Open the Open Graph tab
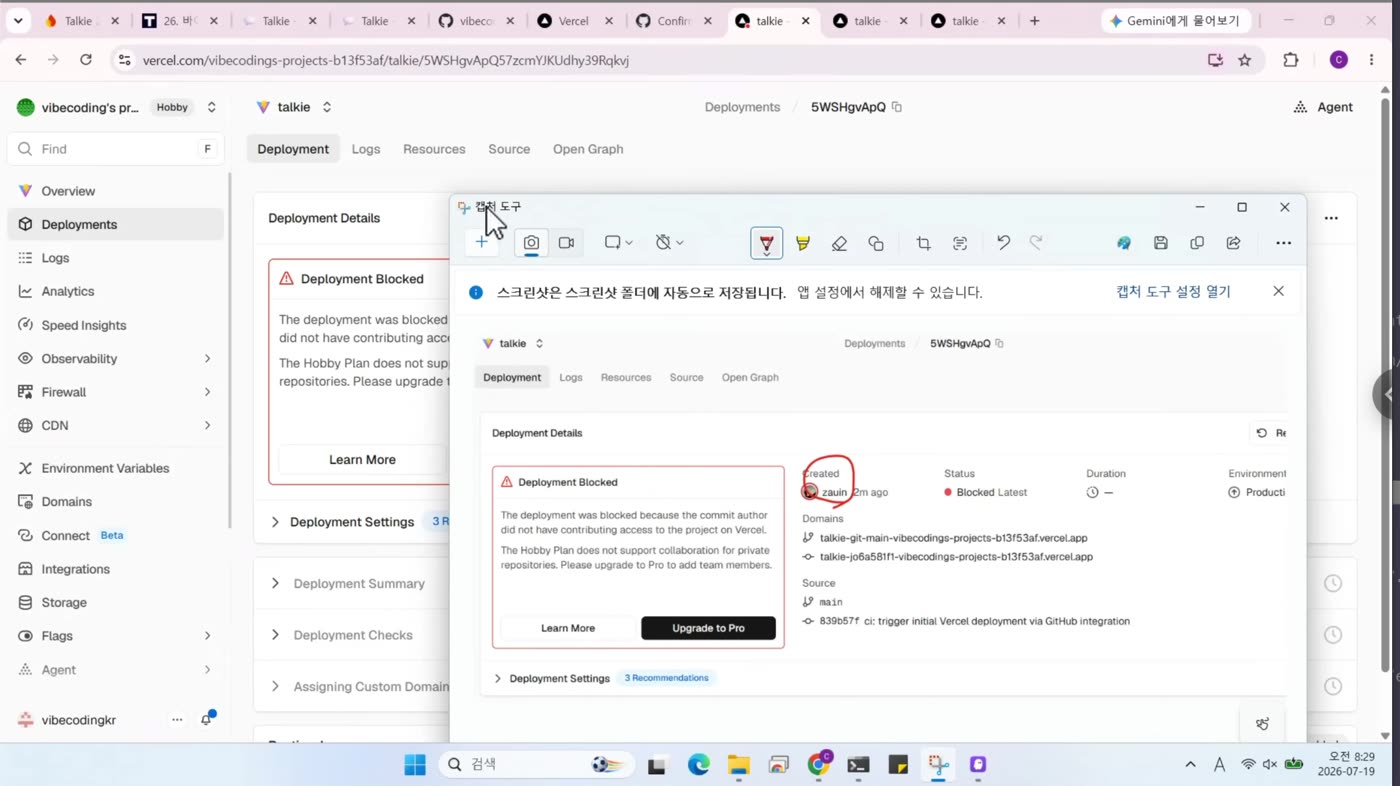Image resolution: width=1400 pixels, height=786 pixels. (x=588, y=149)
